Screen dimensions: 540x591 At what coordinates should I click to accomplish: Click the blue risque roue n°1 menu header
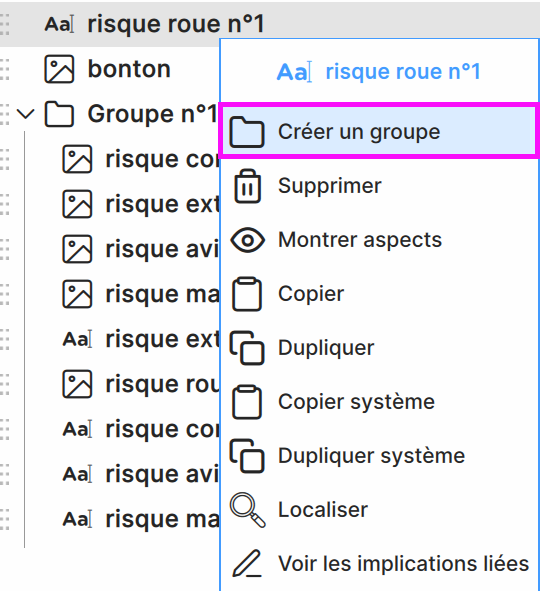point(379,71)
